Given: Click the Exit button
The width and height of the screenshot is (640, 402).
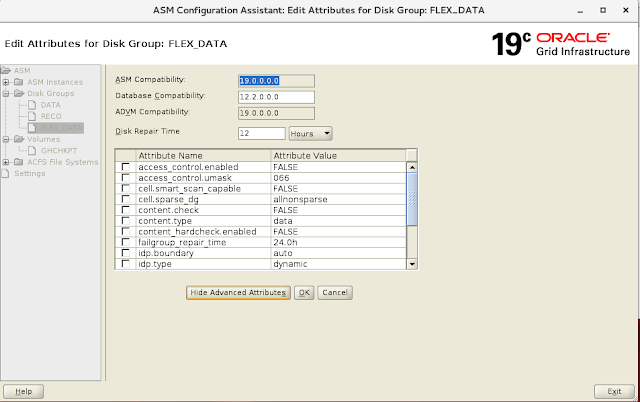Looking at the screenshot, I should pos(614,391).
